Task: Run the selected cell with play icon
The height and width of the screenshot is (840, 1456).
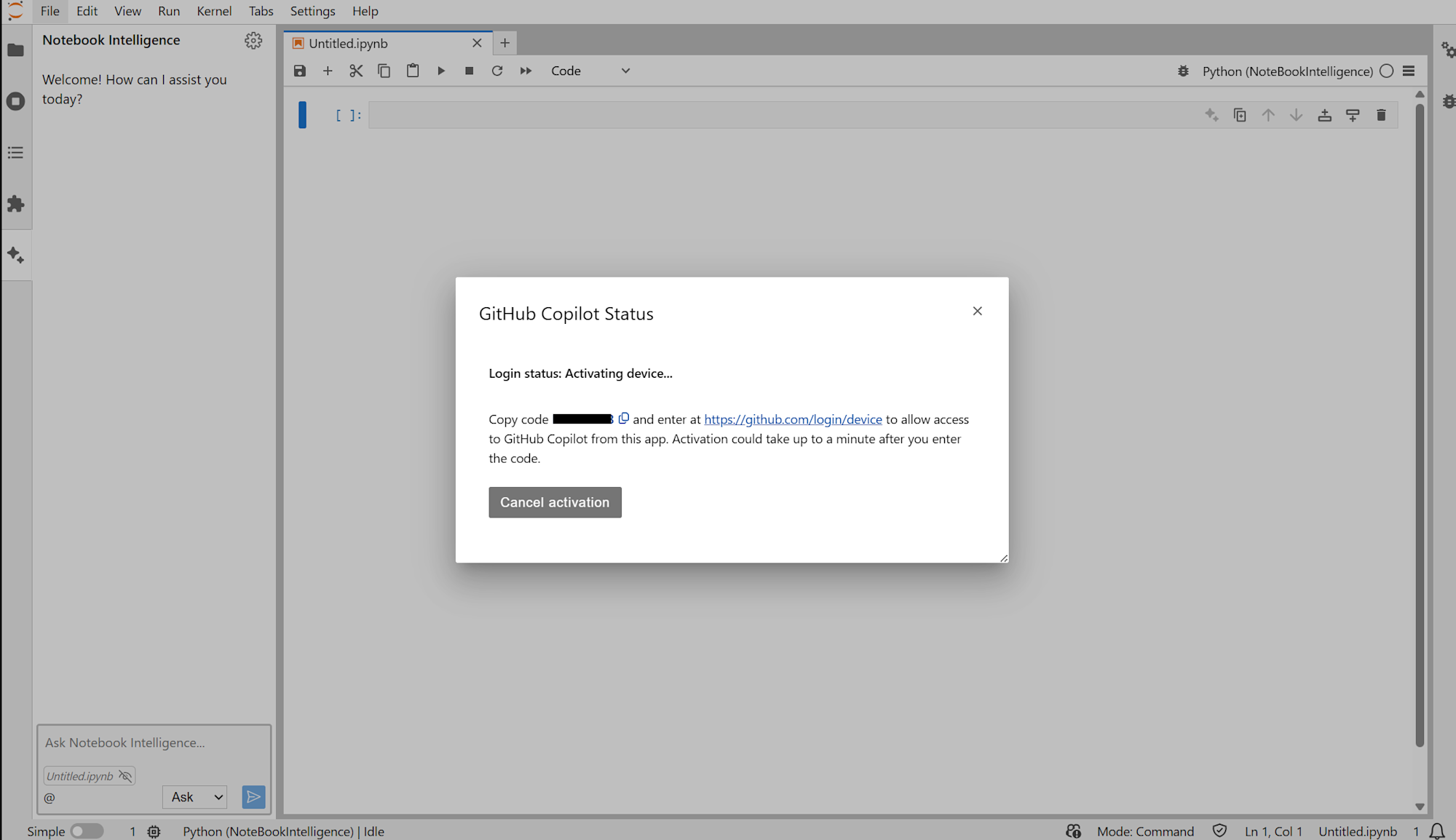Action: point(441,71)
